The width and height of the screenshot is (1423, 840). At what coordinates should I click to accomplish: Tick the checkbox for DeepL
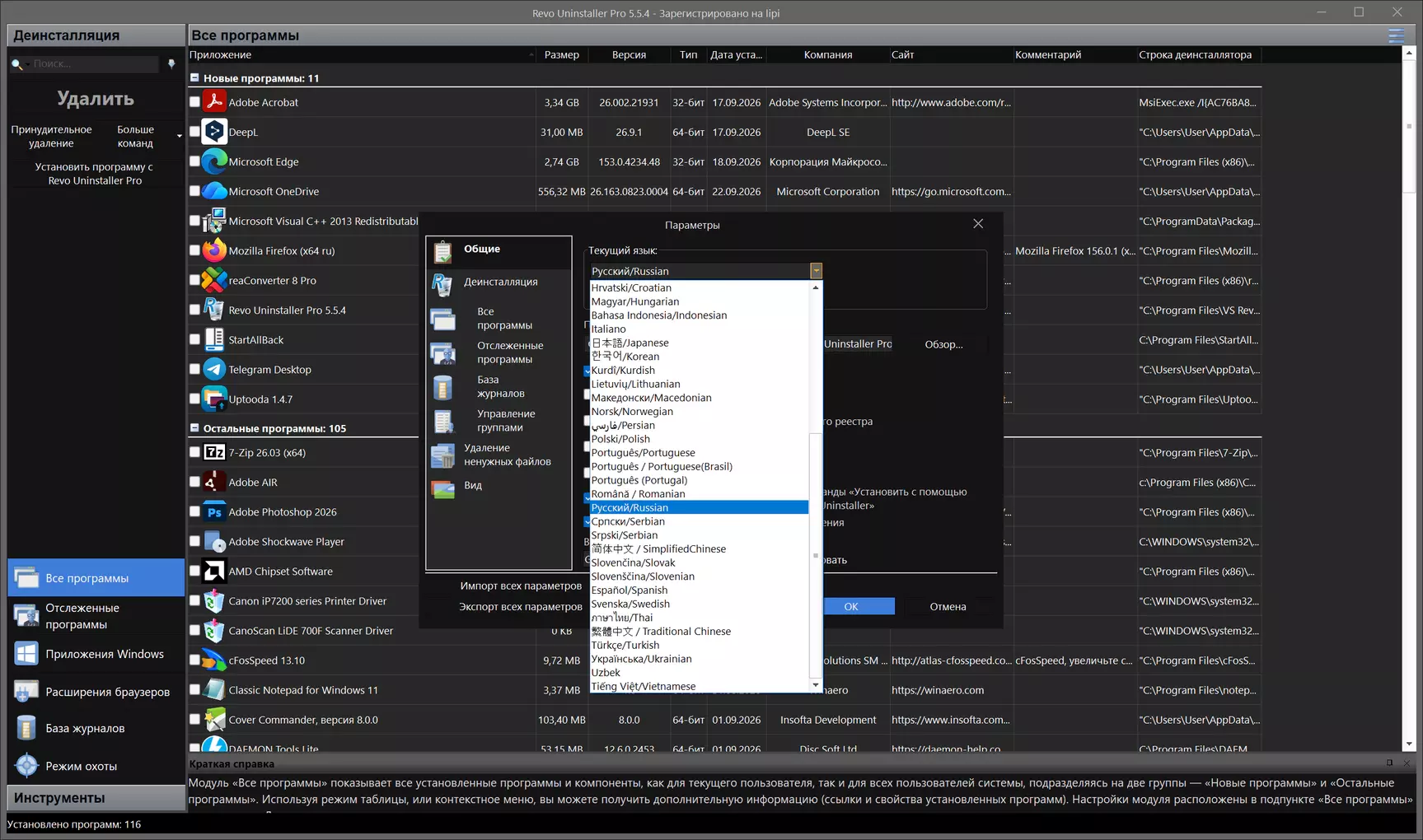click(194, 132)
